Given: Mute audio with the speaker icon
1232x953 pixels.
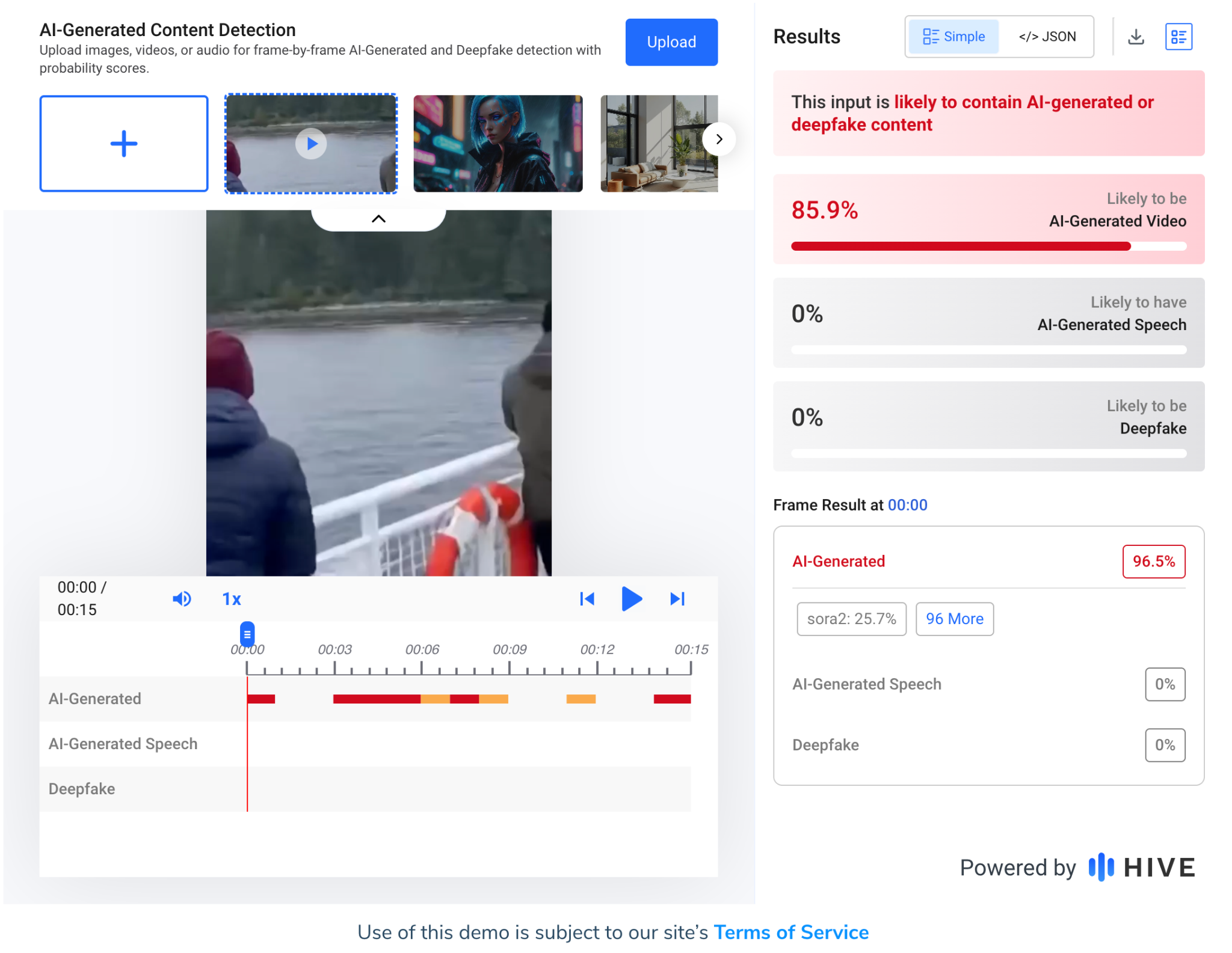Looking at the screenshot, I should [x=182, y=599].
